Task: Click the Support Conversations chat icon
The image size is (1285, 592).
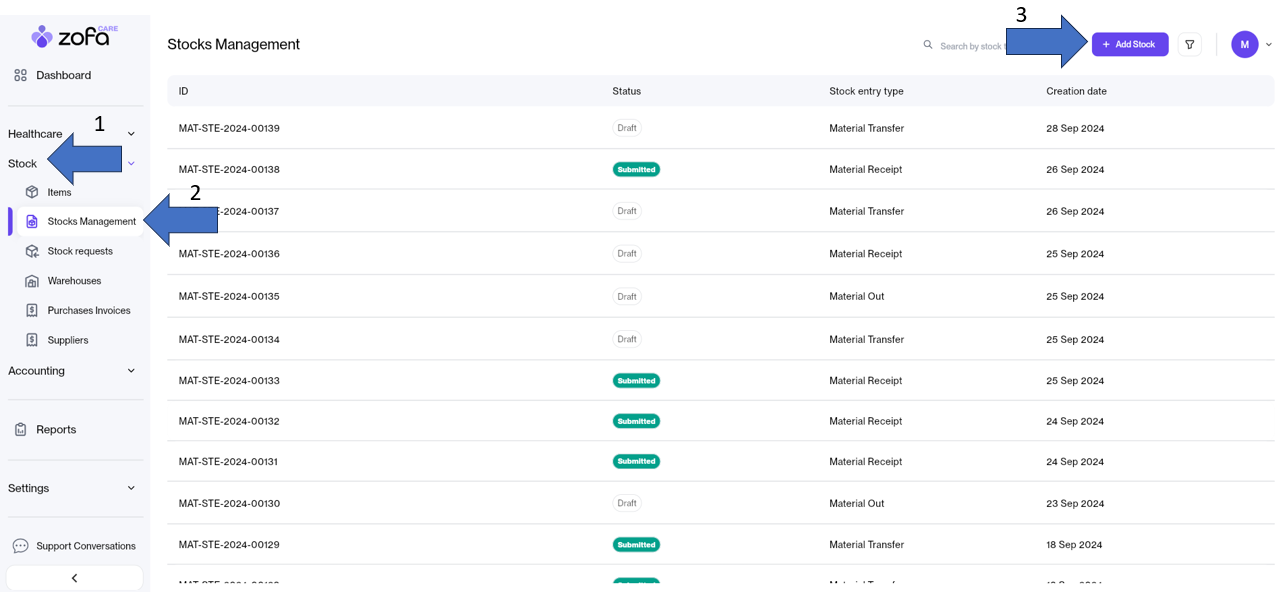Action: (x=20, y=546)
